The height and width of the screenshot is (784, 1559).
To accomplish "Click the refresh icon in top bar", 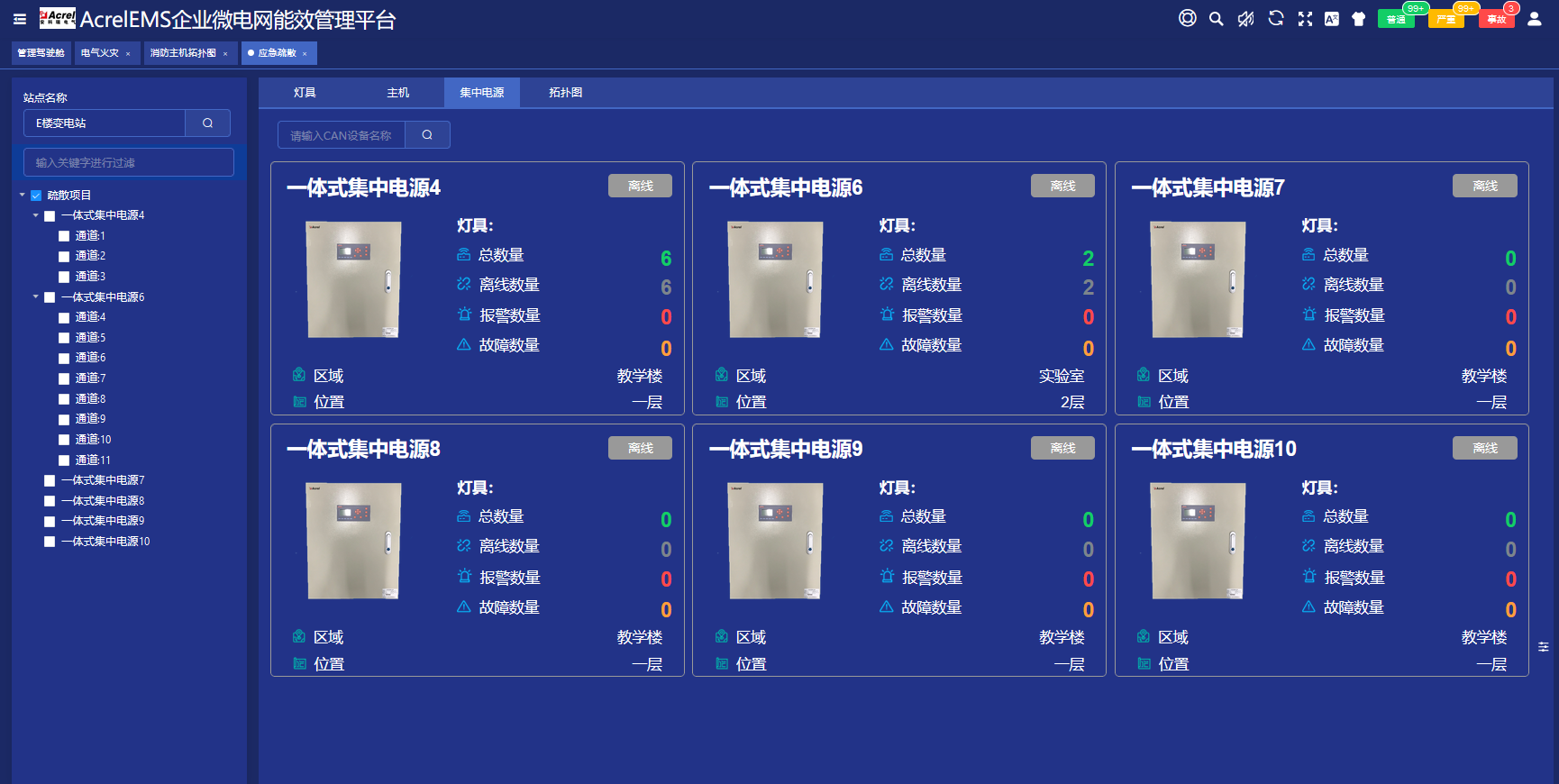I will tap(1275, 19).
